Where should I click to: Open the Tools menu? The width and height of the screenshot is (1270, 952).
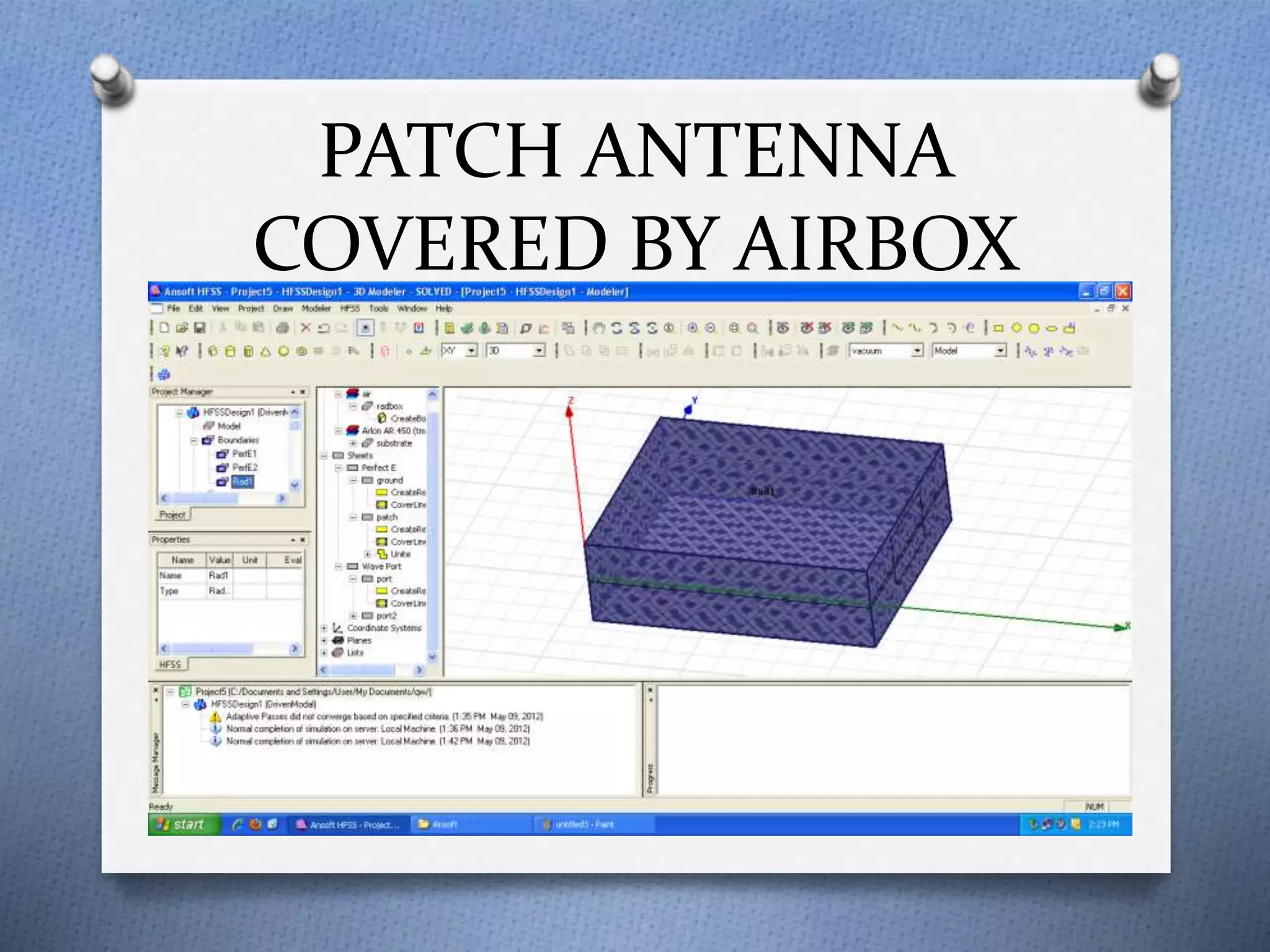[378, 308]
